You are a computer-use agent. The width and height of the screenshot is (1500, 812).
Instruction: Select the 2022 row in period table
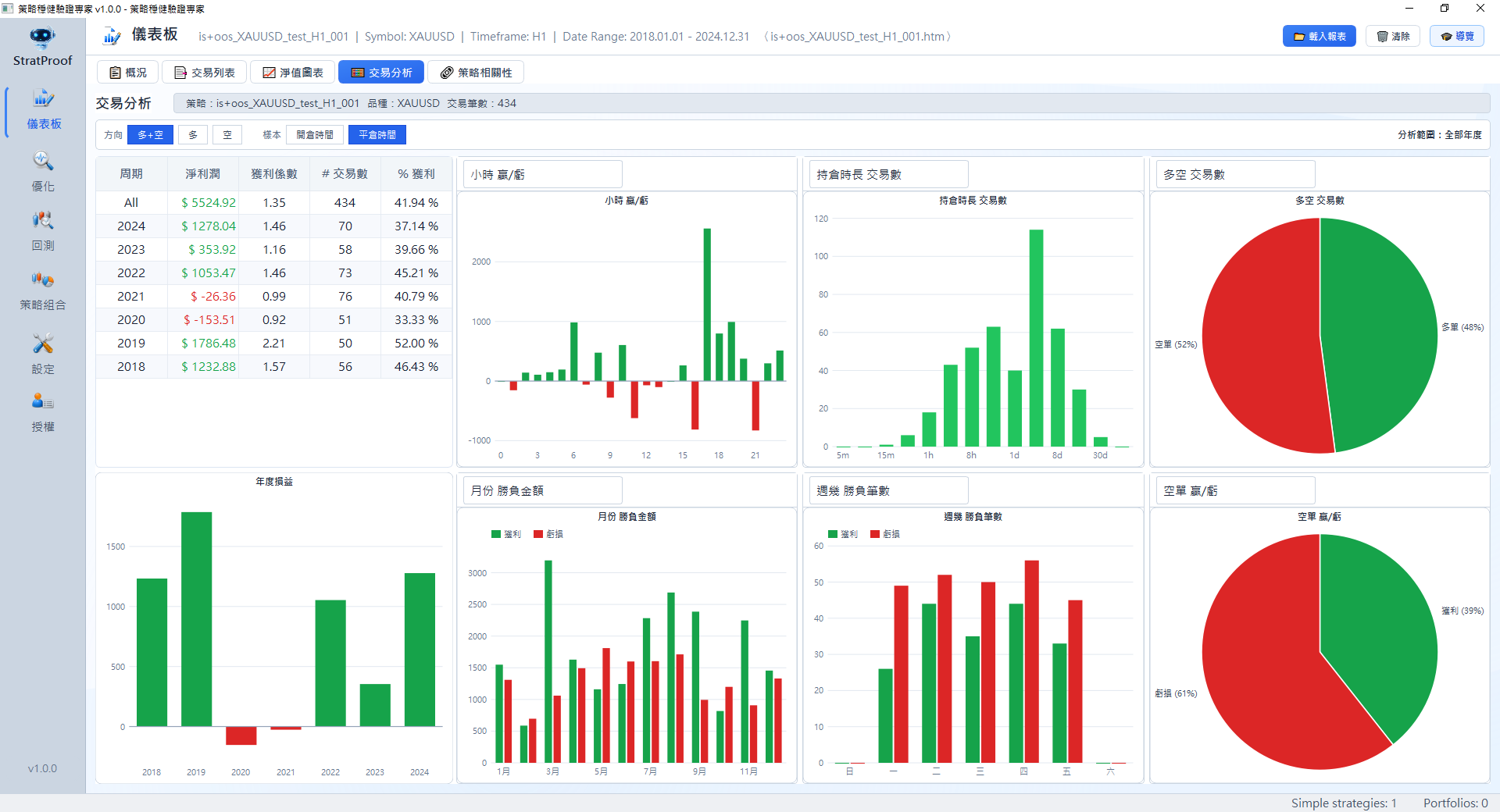click(273, 272)
